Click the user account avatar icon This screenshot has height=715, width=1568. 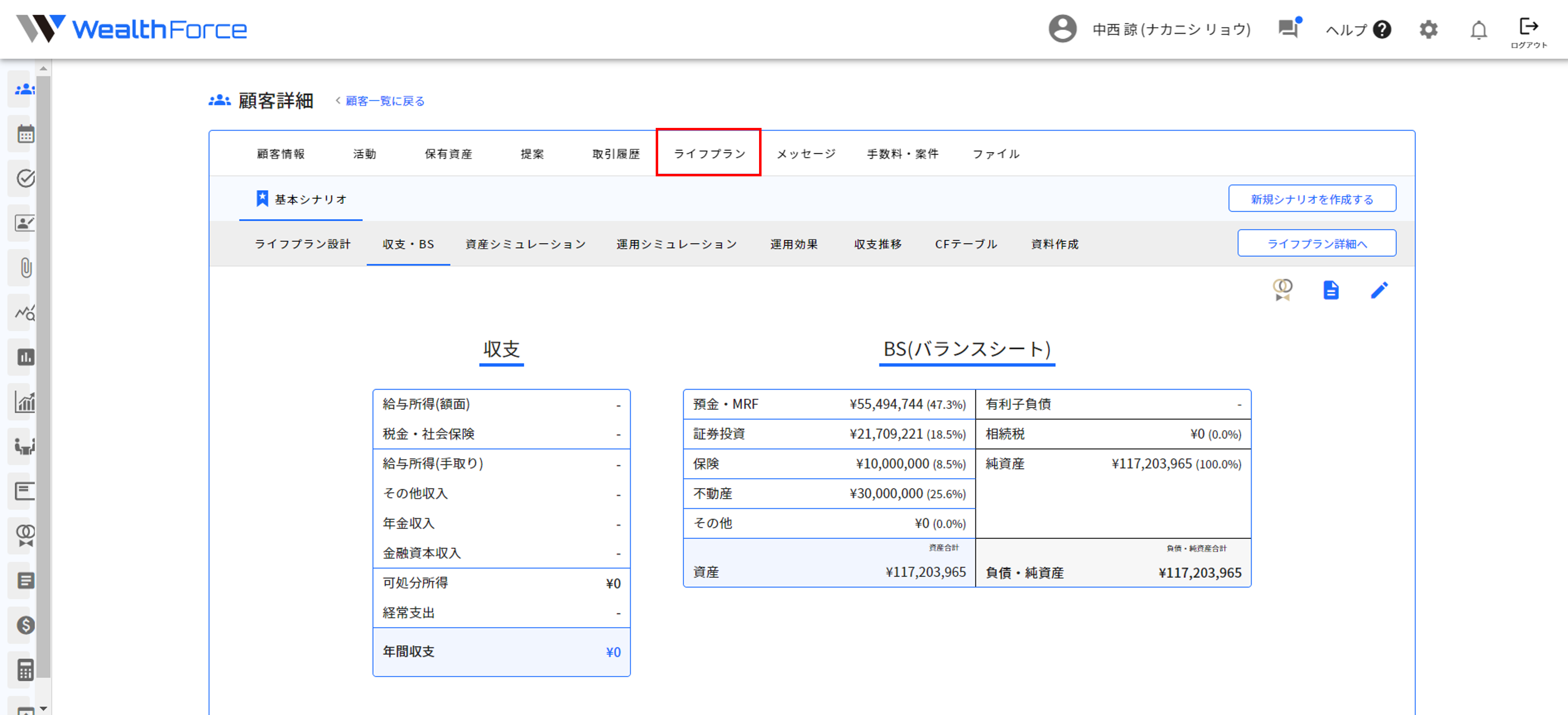point(1062,29)
